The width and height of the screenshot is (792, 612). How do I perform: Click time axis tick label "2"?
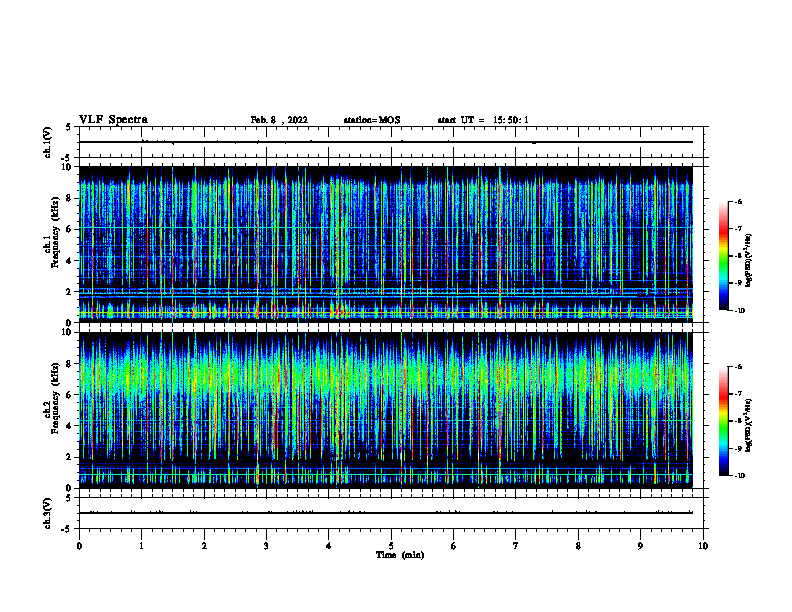(x=204, y=546)
